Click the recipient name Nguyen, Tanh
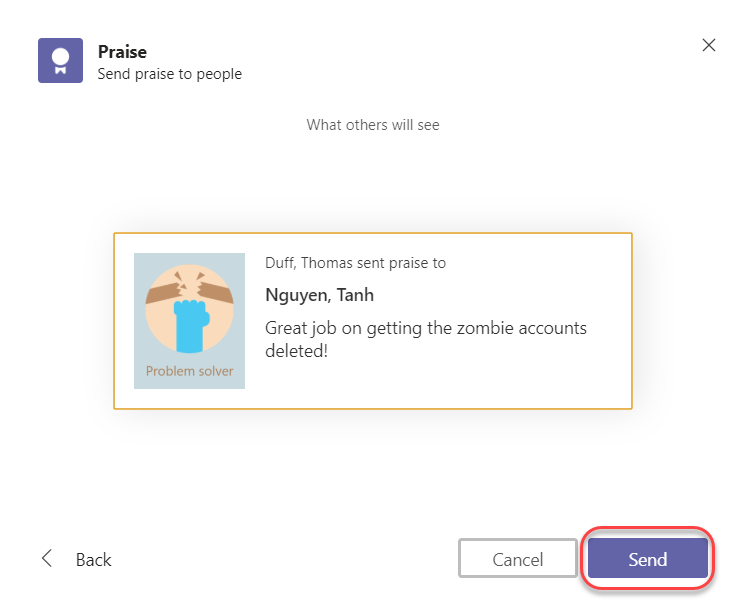 point(319,295)
